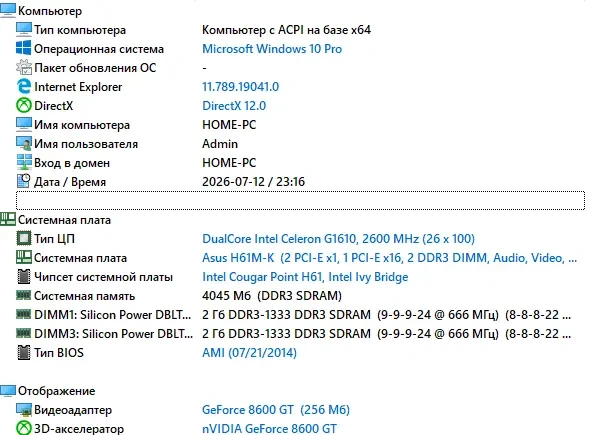Click the 3D-акселератор icon
Screen dimensions: 600x435
(23, 428)
